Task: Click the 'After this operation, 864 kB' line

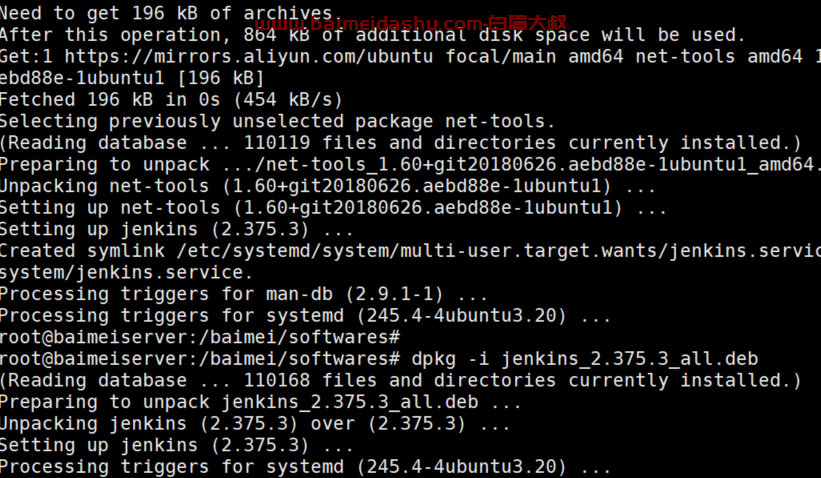Action: point(372,35)
